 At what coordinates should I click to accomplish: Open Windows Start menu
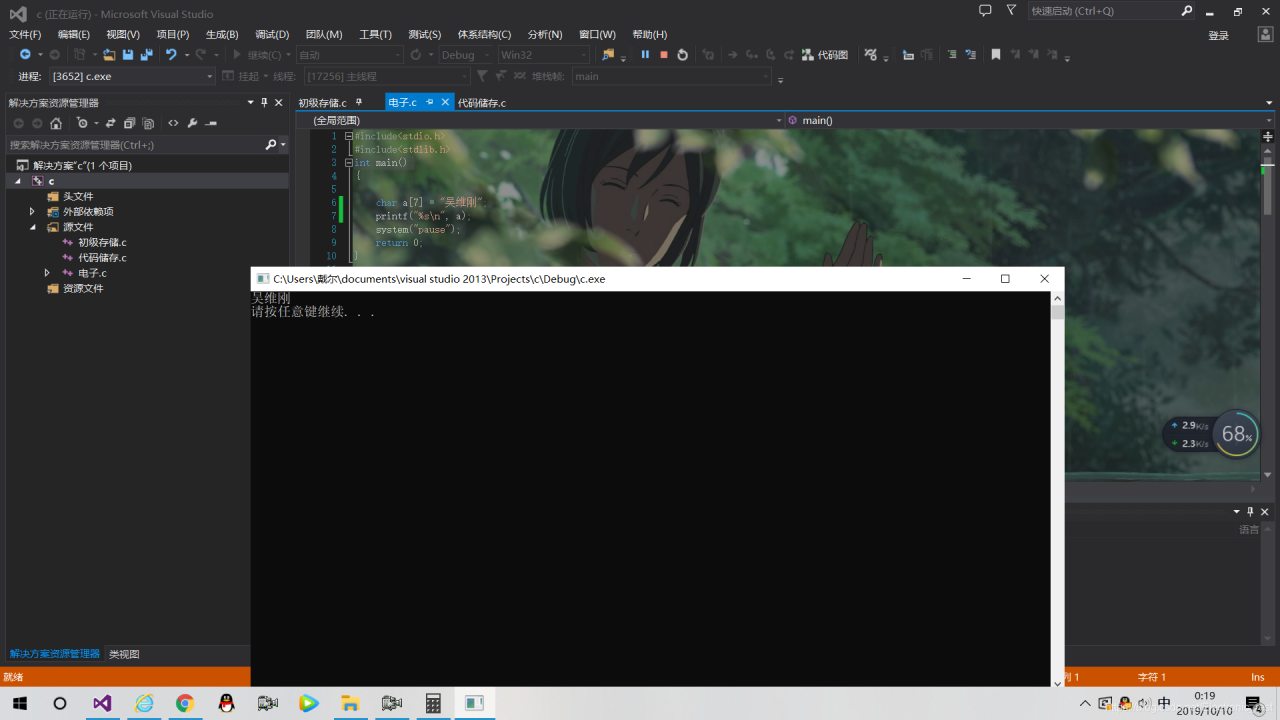tap(19, 703)
